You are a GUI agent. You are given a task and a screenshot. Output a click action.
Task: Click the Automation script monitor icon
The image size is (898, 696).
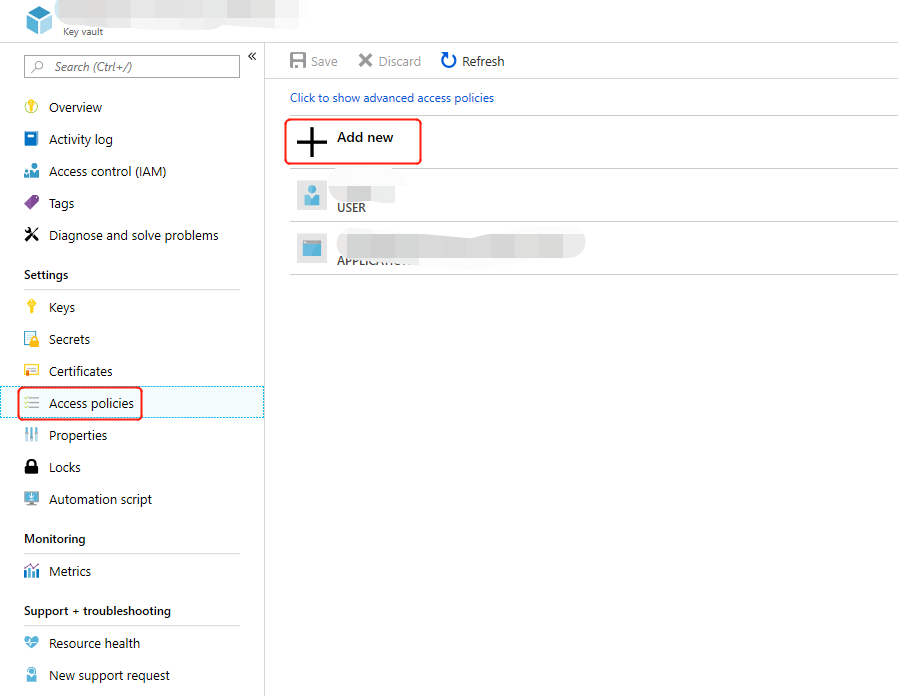[31, 498]
